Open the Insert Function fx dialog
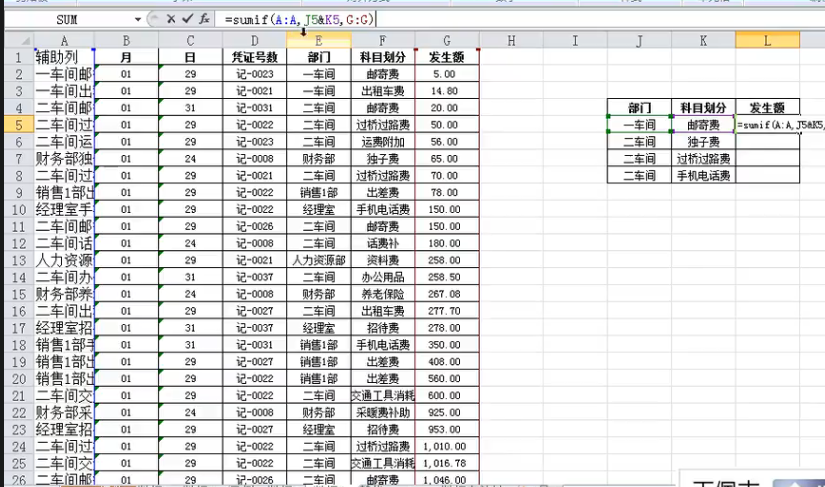825x487 pixels. pyautogui.click(x=203, y=19)
